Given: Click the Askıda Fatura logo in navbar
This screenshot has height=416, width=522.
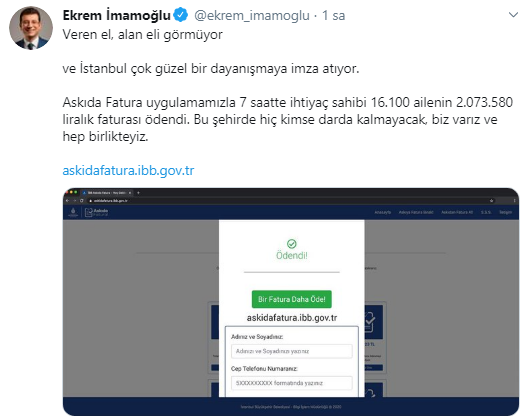Looking at the screenshot, I should pyautogui.click(x=96, y=212).
